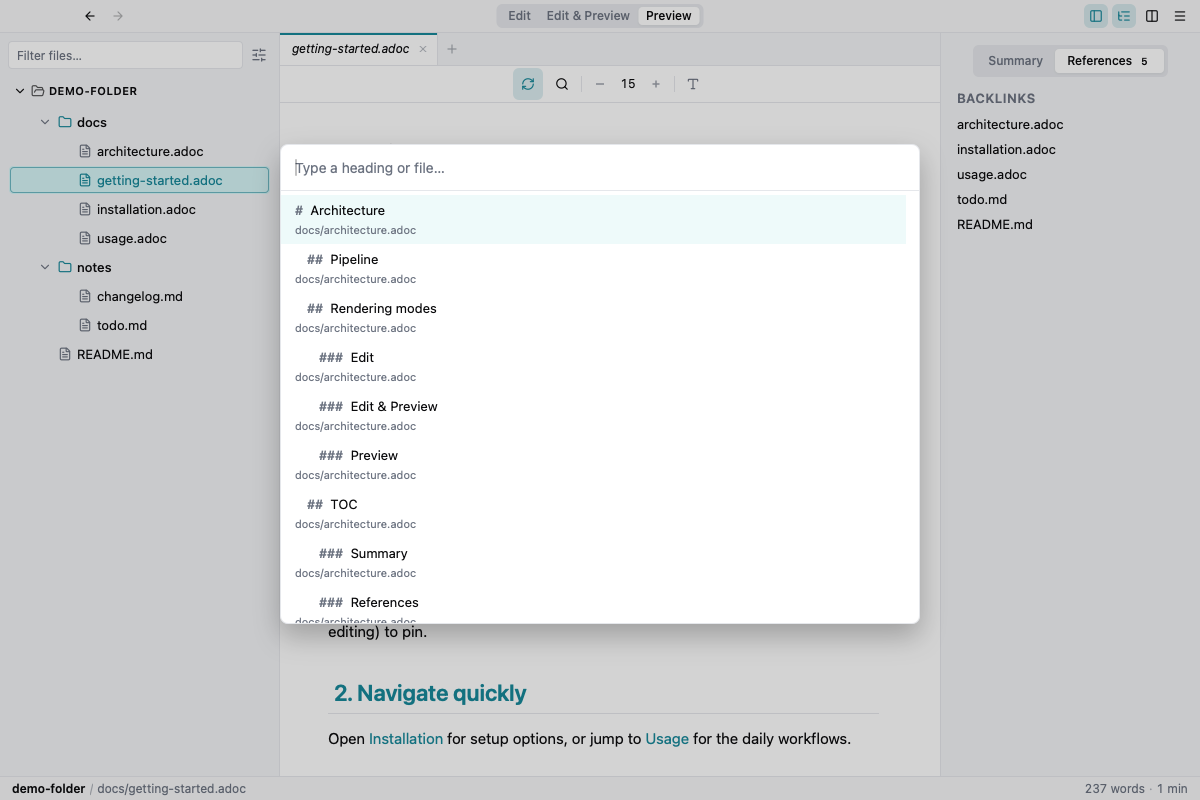The image size is (1200, 800).
Task: Close the getting-started.adoc tab
Action: (x=423, y=49)
